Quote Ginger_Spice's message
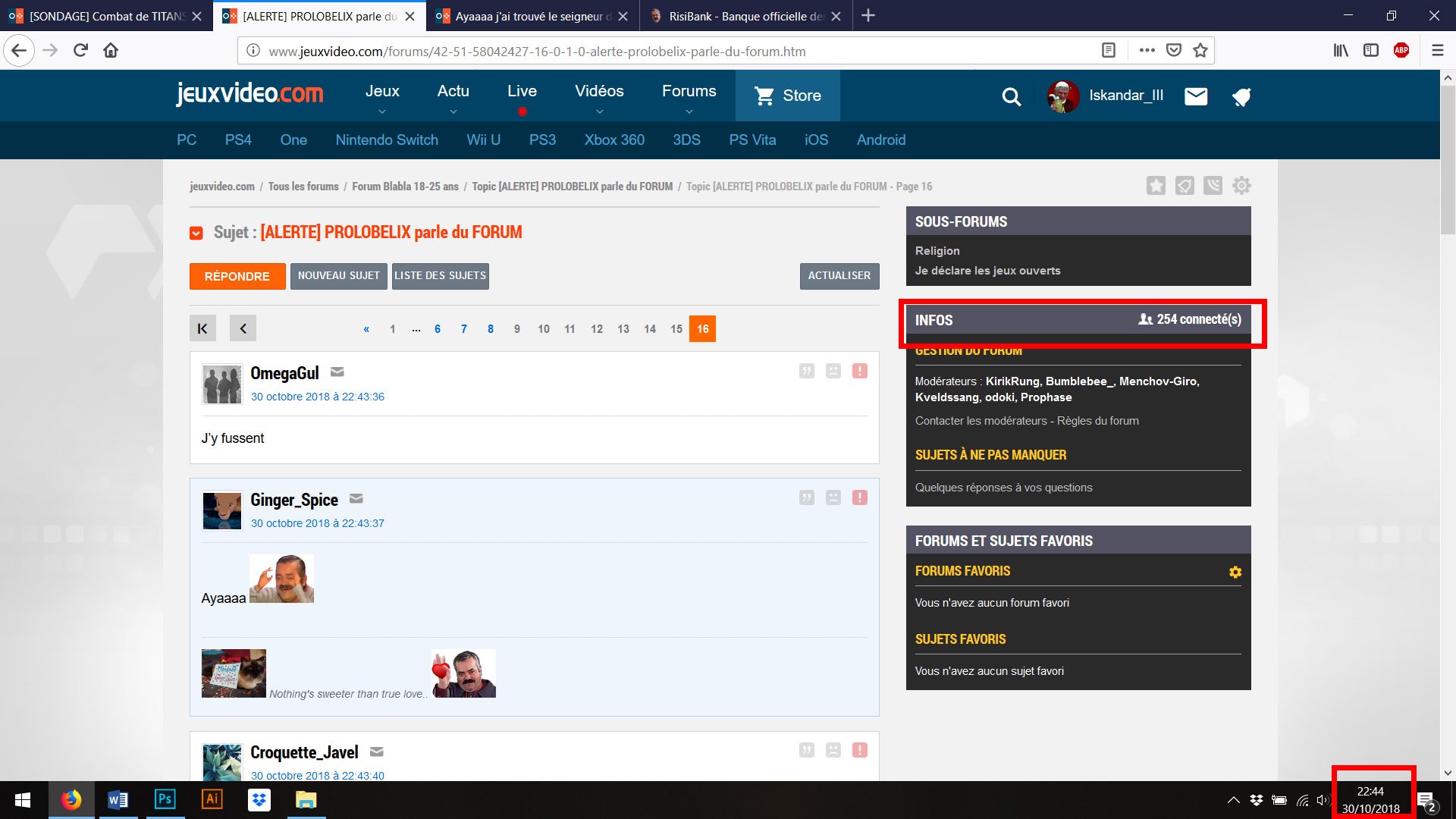 point(806,497)
